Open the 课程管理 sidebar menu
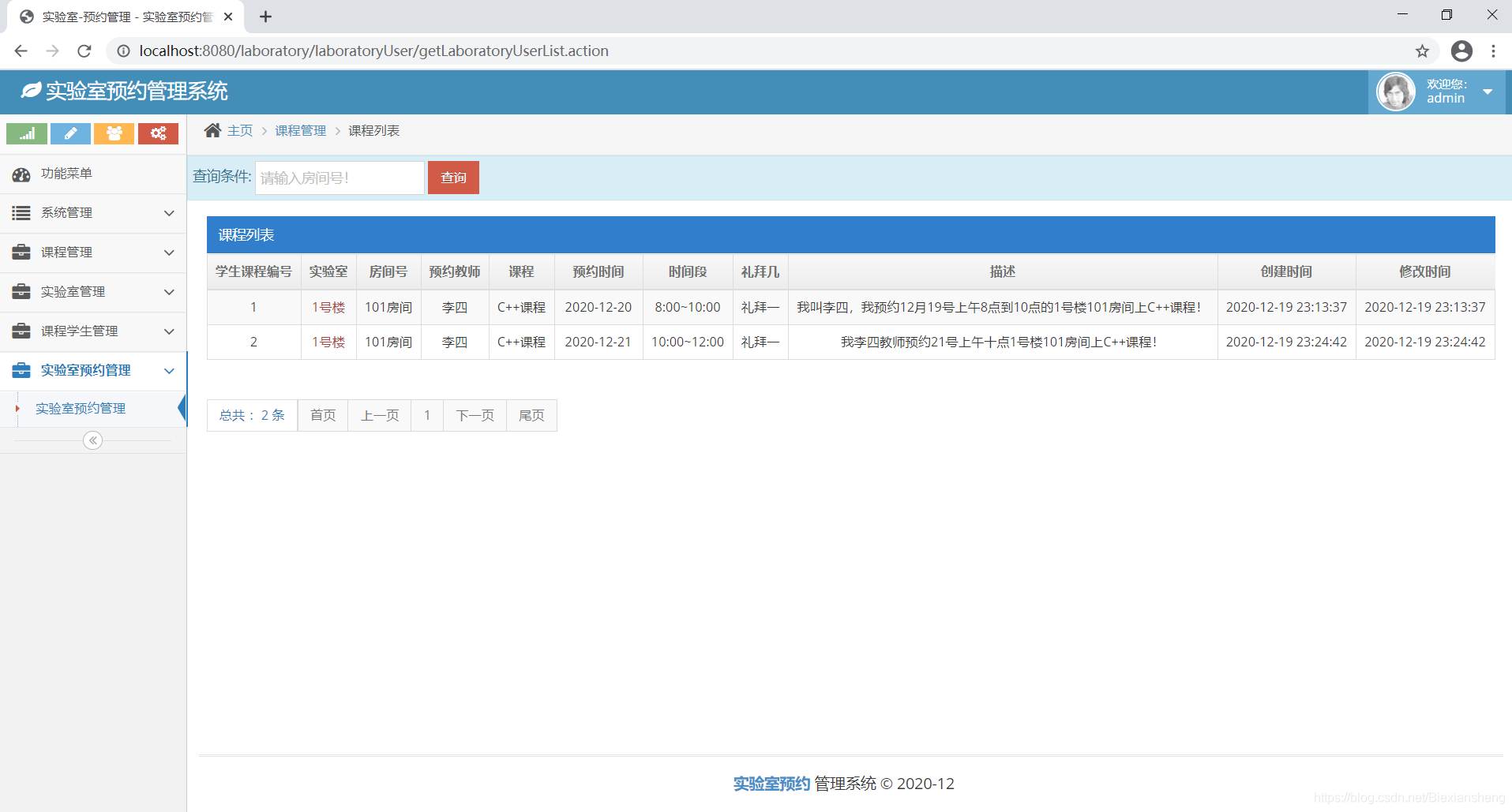Image resolution: width=1512 pixels, height=812 pixels. click(93, 253)
